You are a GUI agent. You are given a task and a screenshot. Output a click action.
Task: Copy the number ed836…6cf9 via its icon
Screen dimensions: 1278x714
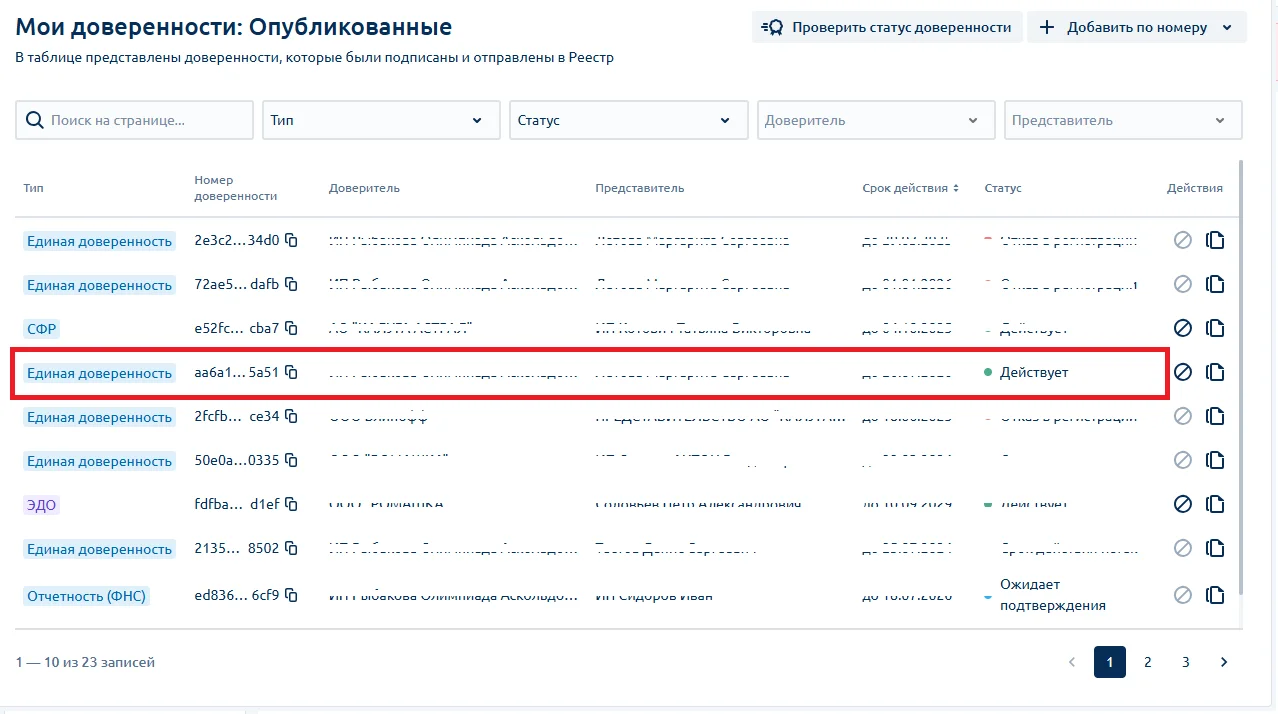point(291,595)
